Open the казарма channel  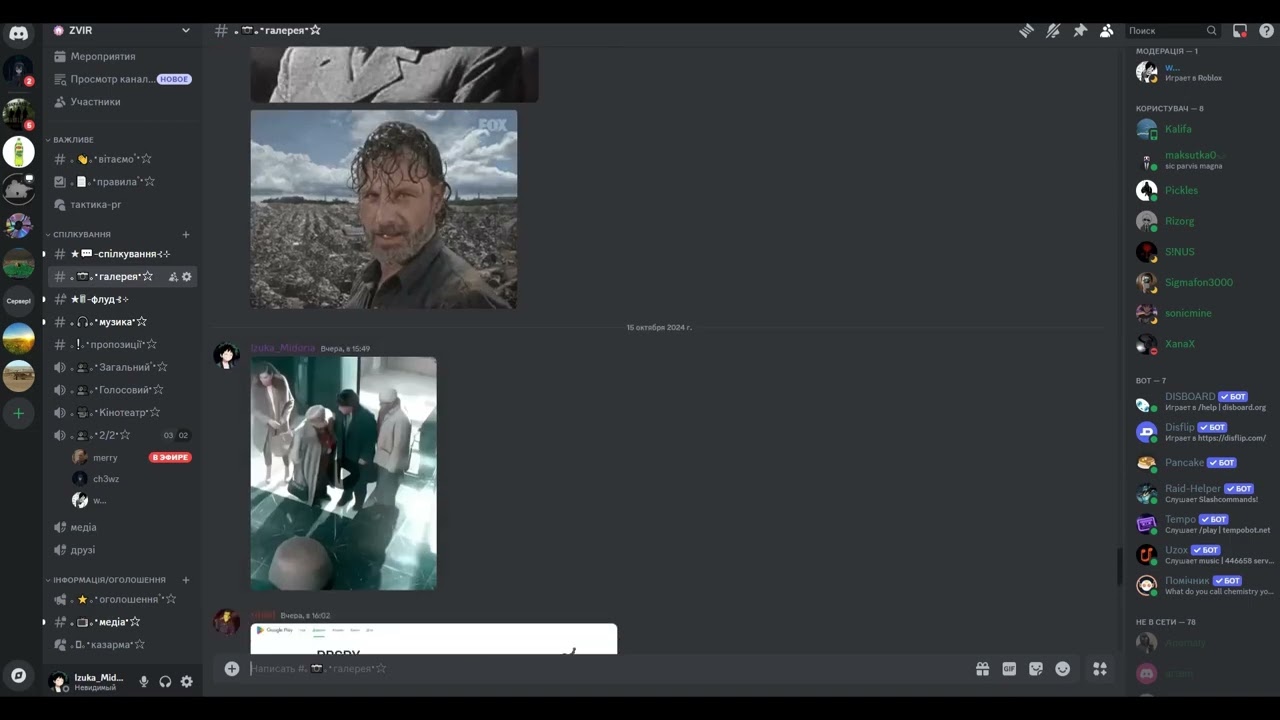coord(121,645)
